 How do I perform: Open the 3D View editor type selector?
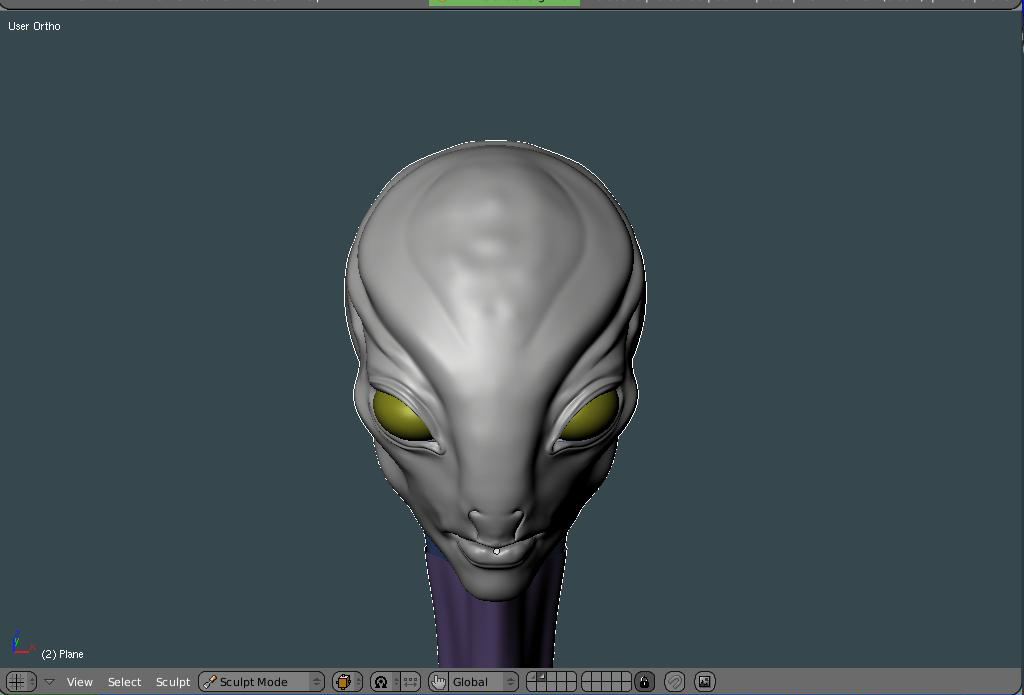(x=21, y=681)
